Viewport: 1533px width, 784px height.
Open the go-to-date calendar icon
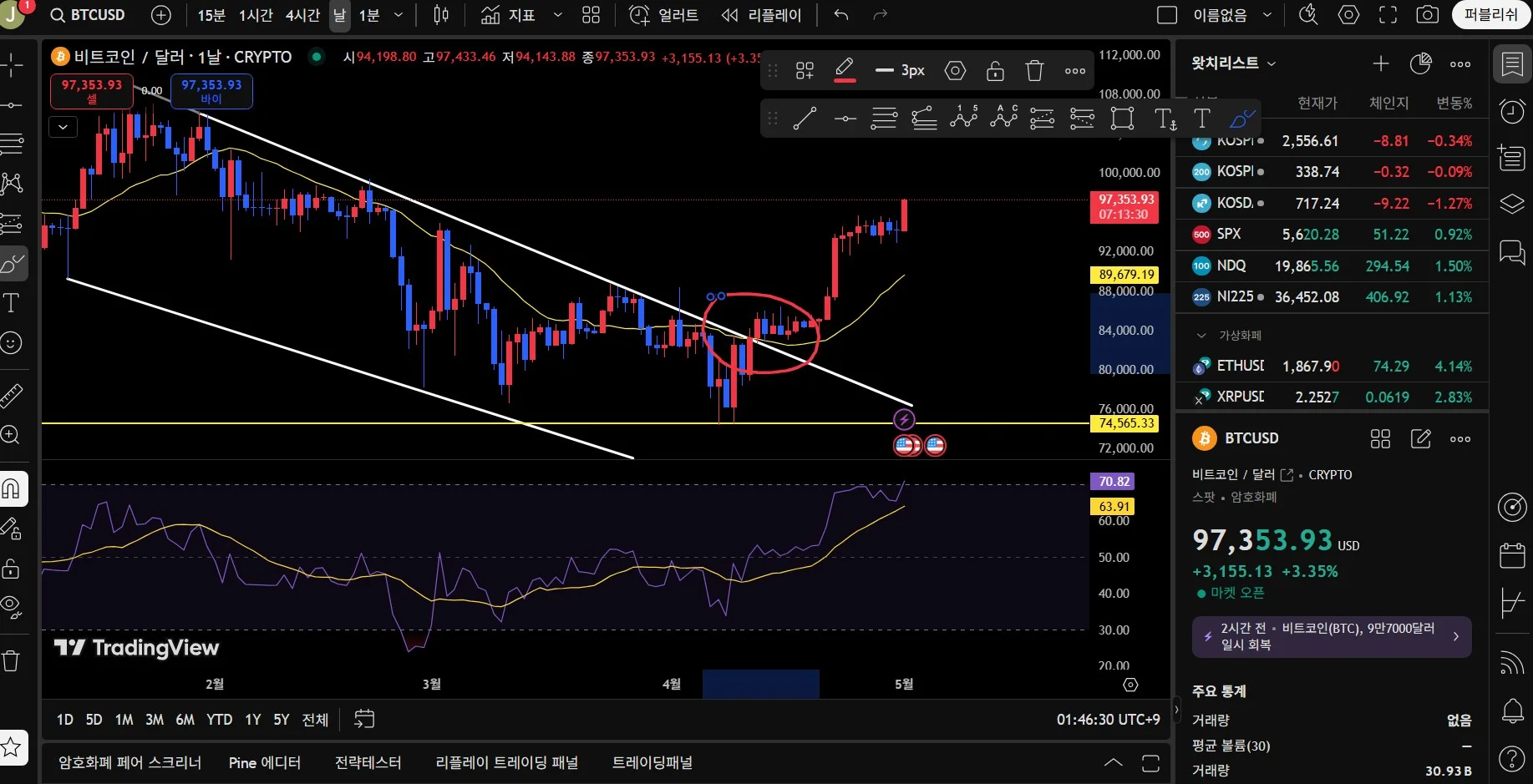point(364,719)
